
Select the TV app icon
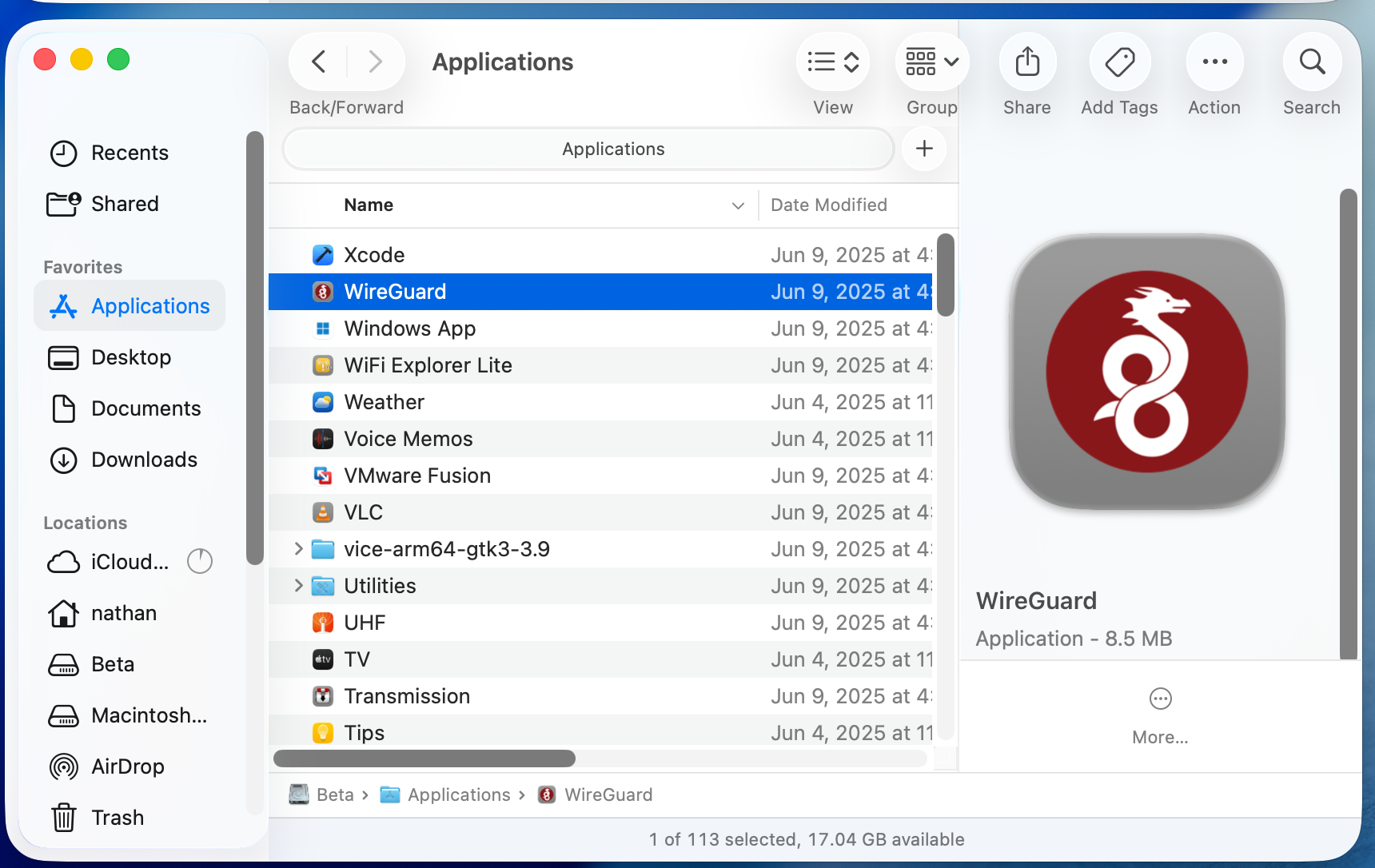[x=323, y=659]
